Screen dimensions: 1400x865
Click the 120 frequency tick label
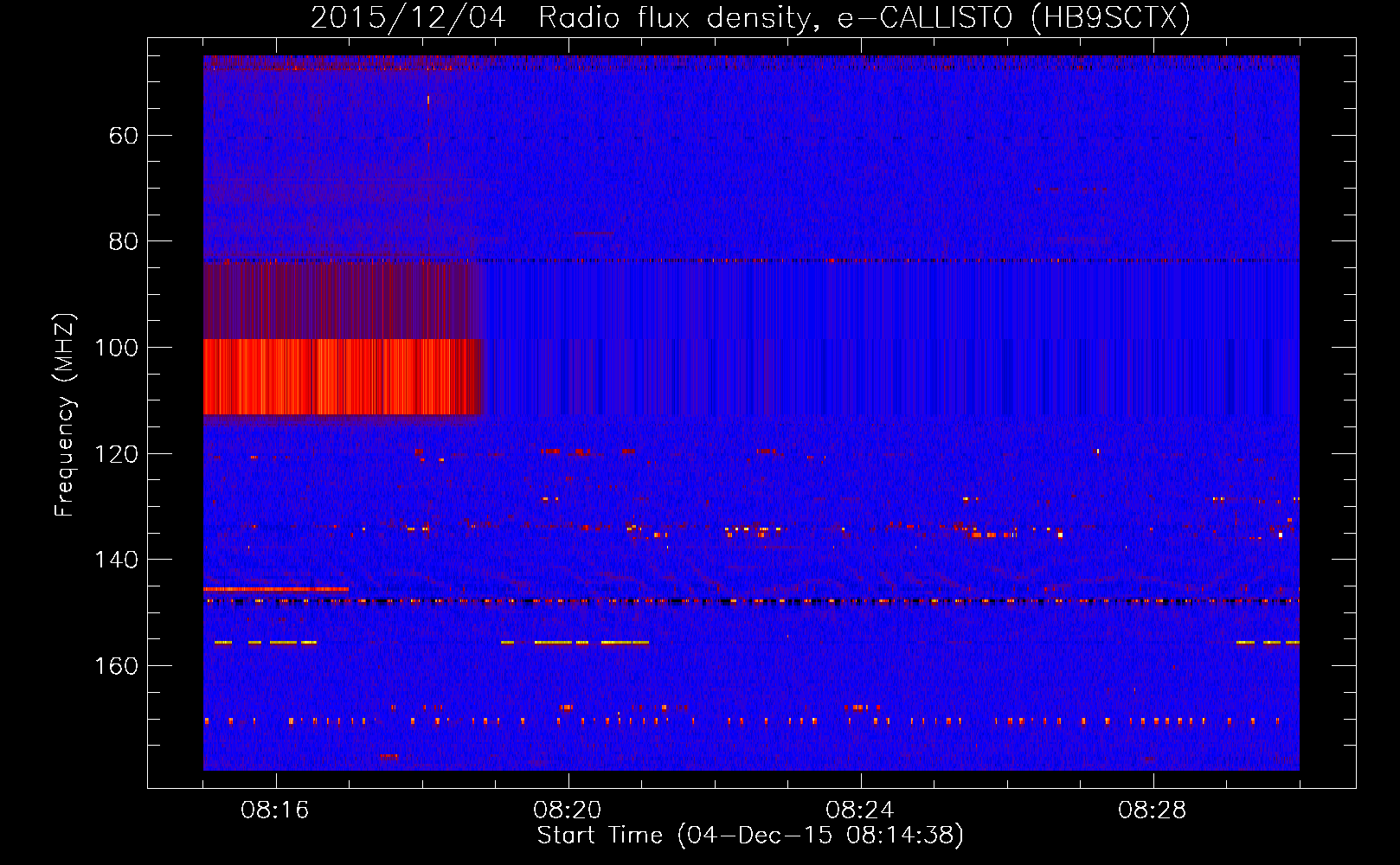tap(116, 454)
